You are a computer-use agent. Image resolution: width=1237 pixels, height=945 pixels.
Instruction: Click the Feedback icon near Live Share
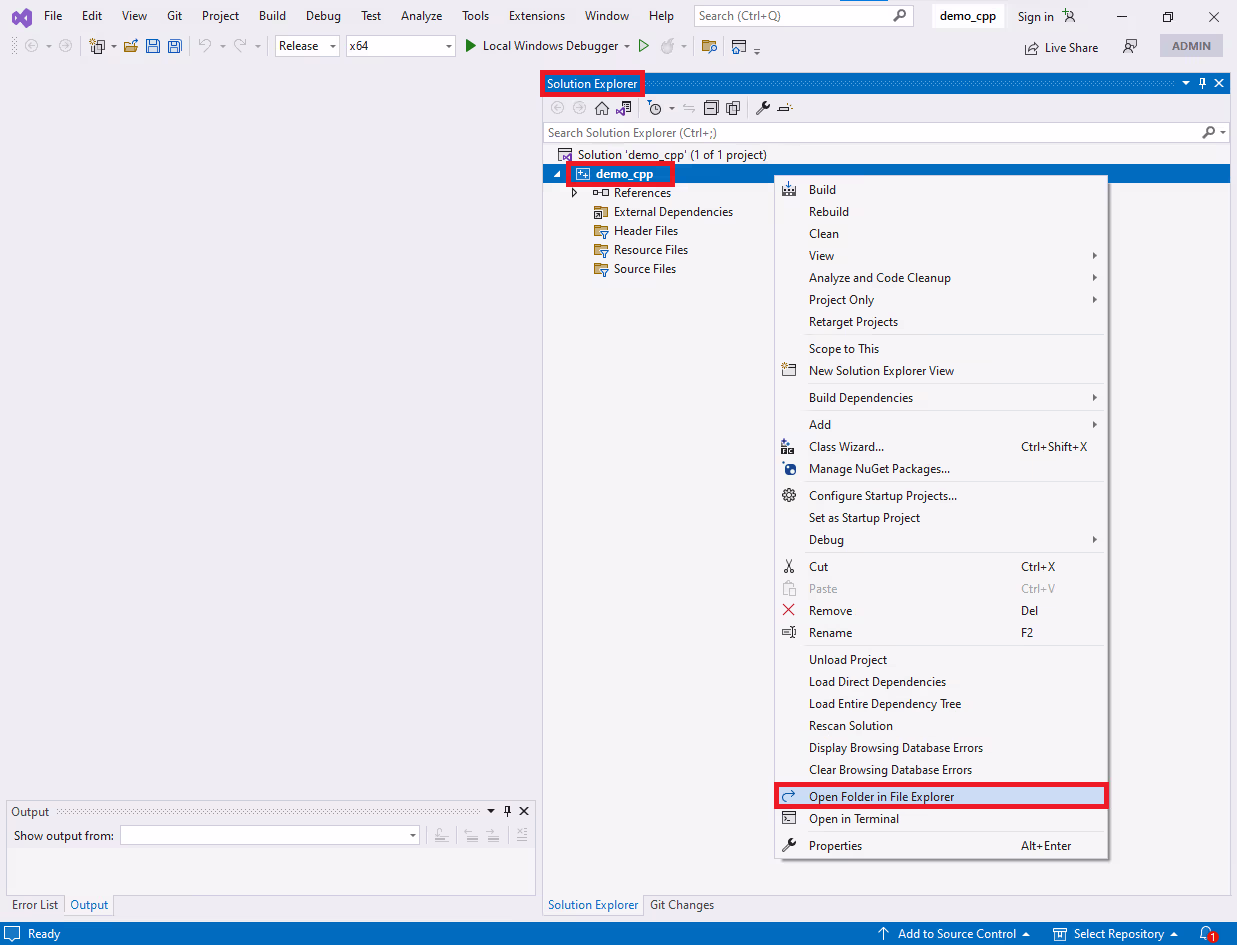click(1130, 47)
